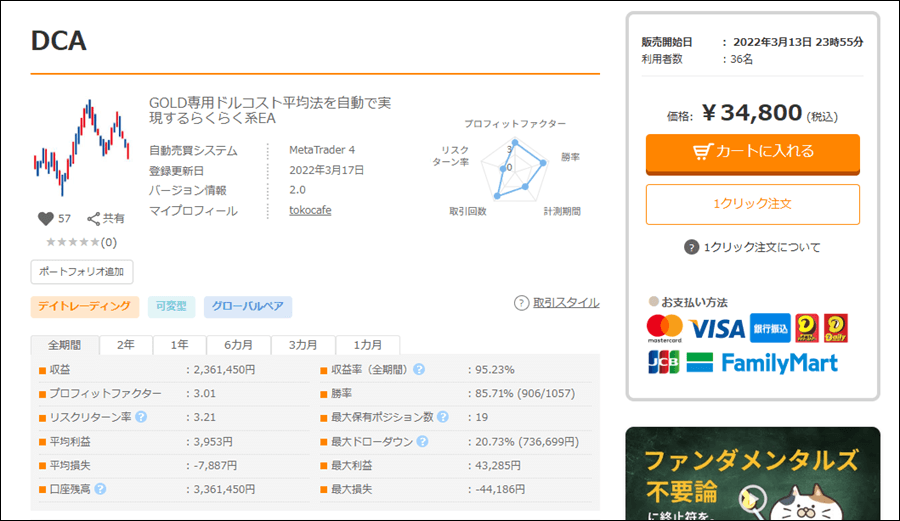Open the 3カ月 statistics tab
This screenshot has height=521, width=900.
coord(303,345)
